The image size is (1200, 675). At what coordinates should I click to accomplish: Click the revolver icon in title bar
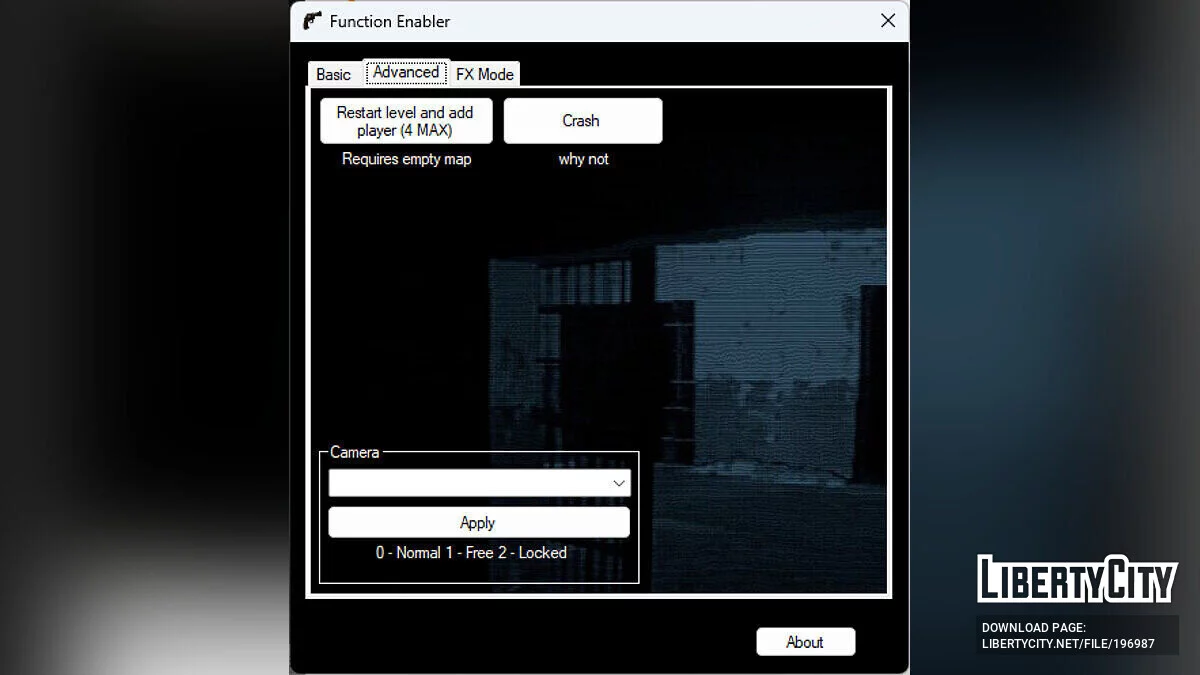click(312, 21)
